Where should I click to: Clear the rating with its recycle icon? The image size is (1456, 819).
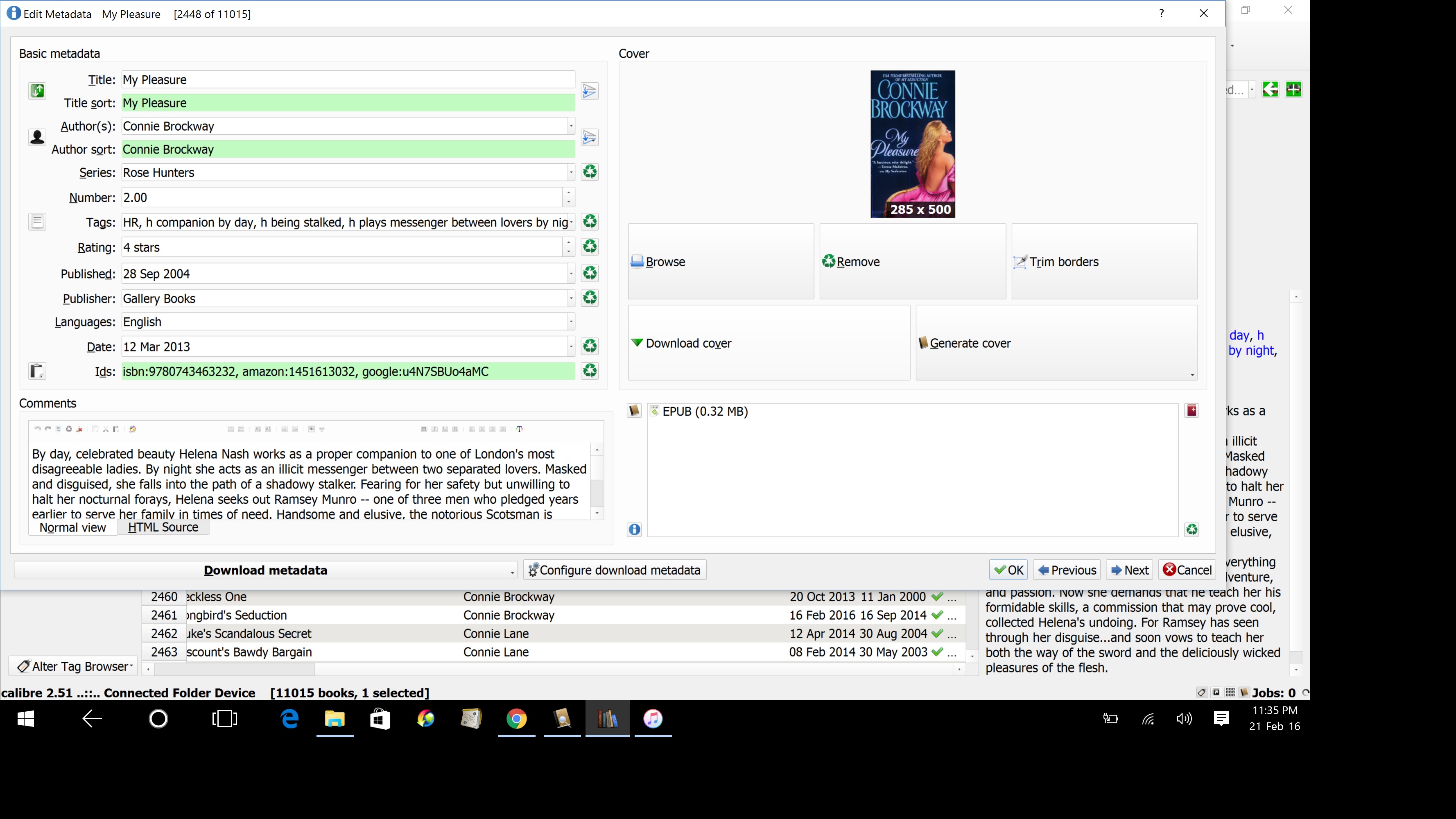[590, 247]
